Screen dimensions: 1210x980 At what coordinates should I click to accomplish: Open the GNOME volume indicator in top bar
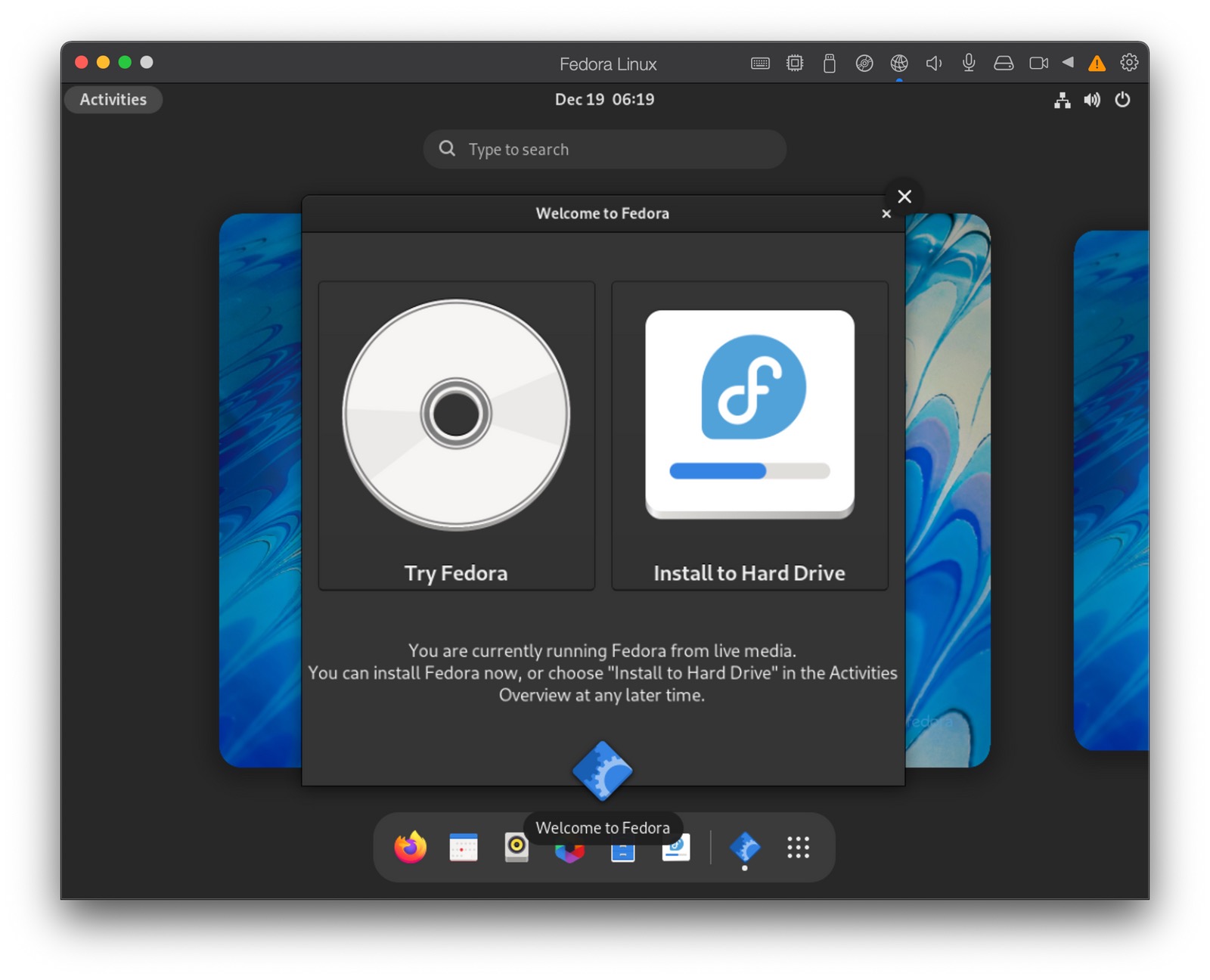1092,100
